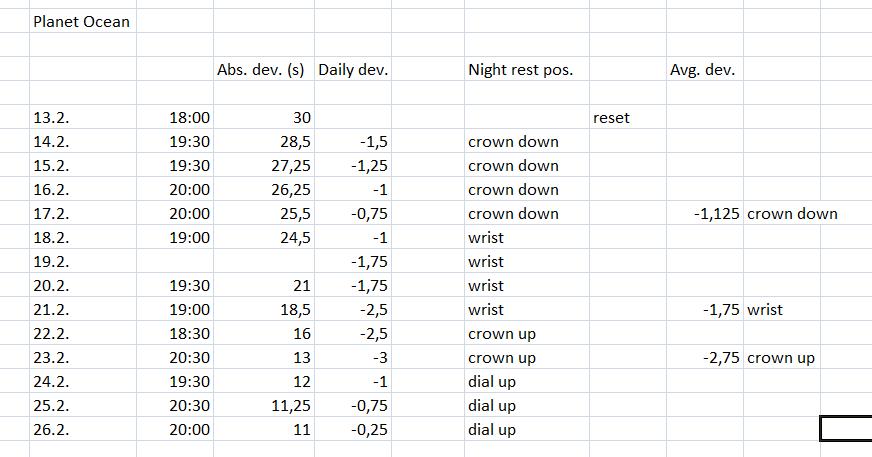The width and height of the screenshot is (872, 457).
Task: Select the daily deviation cell -1,5
Action: 371,142
